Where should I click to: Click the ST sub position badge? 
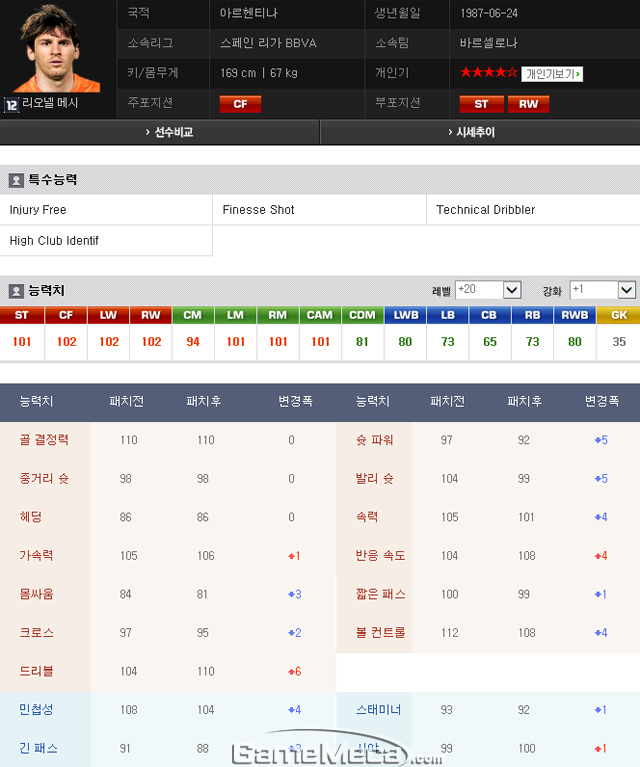pyautogui.click(x=481, y=104)
